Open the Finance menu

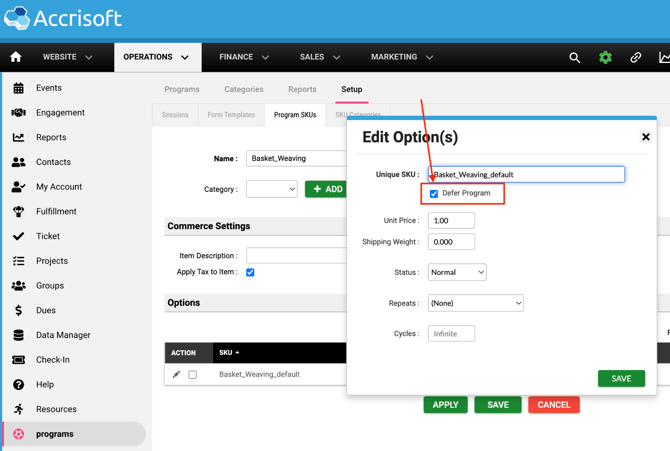tap(244, 58)
